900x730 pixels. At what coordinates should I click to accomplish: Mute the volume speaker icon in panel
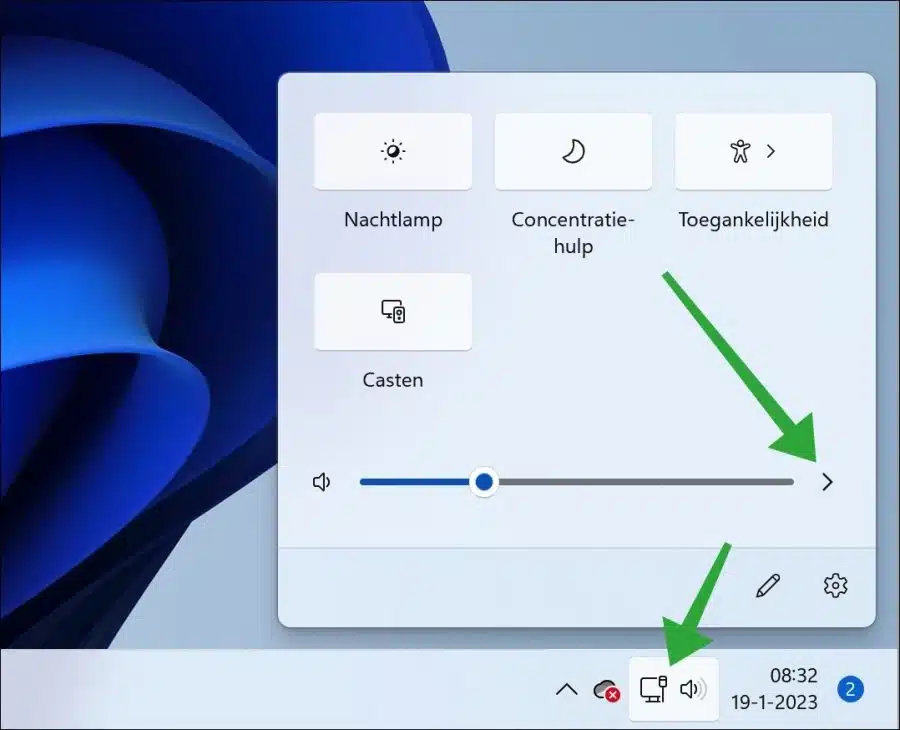(321, 482)
